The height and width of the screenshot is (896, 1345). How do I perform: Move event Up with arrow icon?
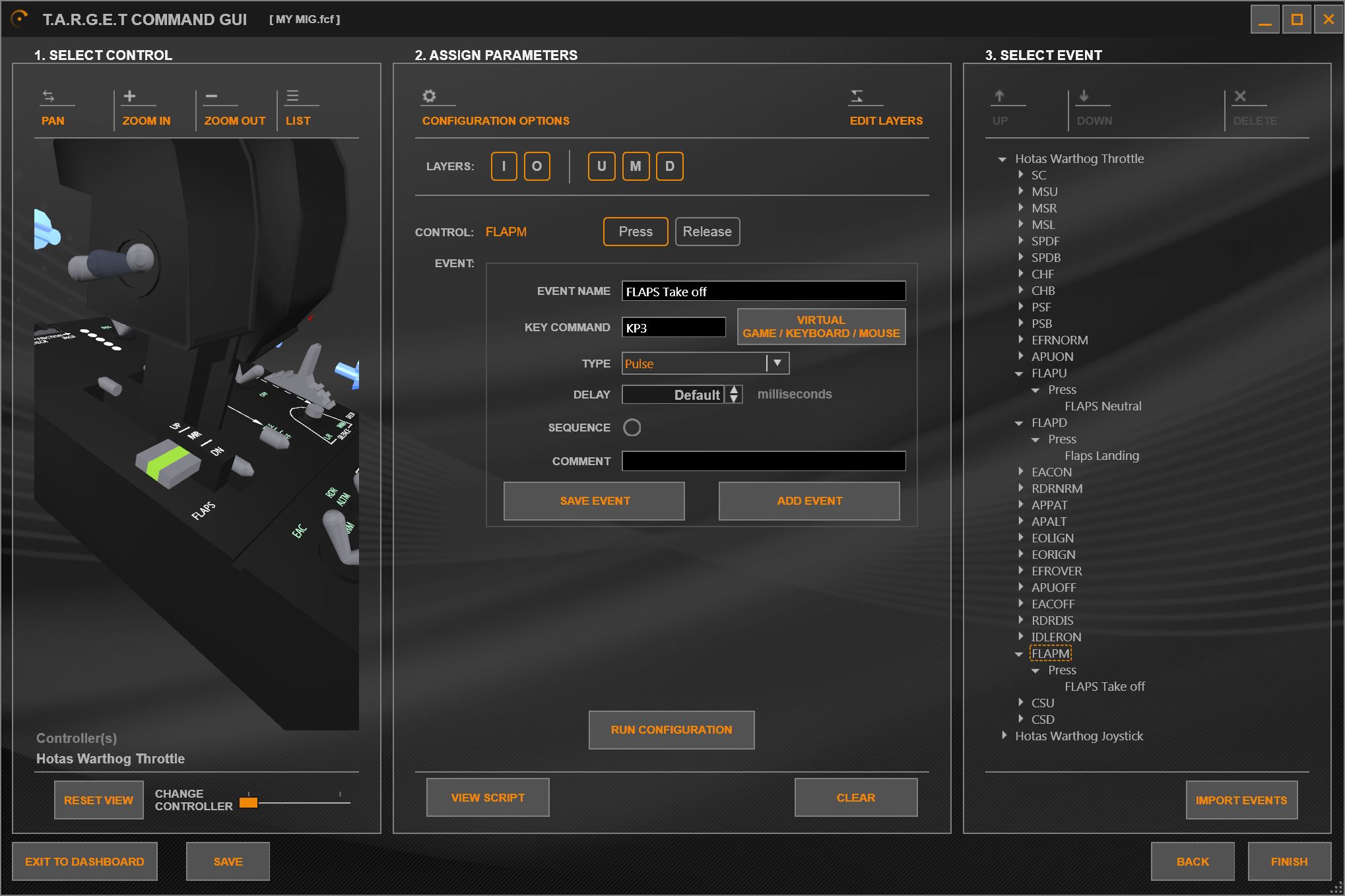click(999, 96)
